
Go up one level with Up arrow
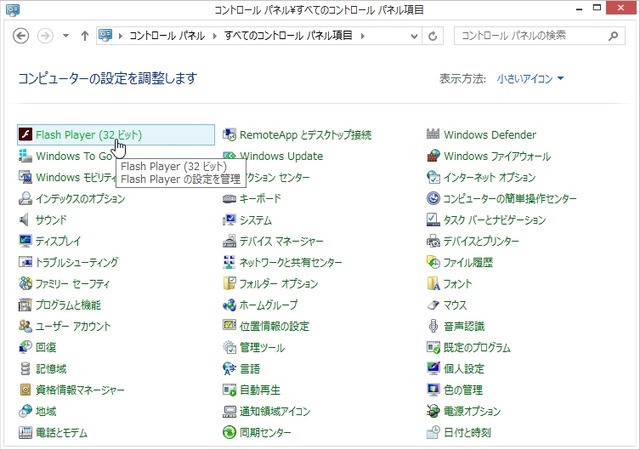click(84, 36)
